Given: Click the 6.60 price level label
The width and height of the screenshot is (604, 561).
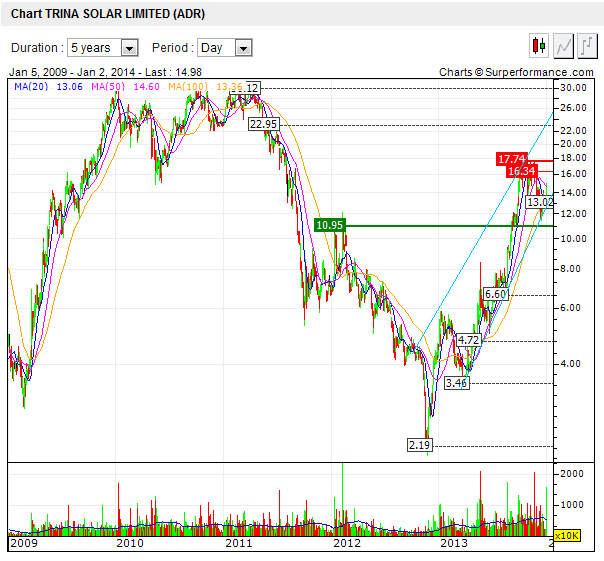Looking at the screenshot, I should click(x=496, y=294).
